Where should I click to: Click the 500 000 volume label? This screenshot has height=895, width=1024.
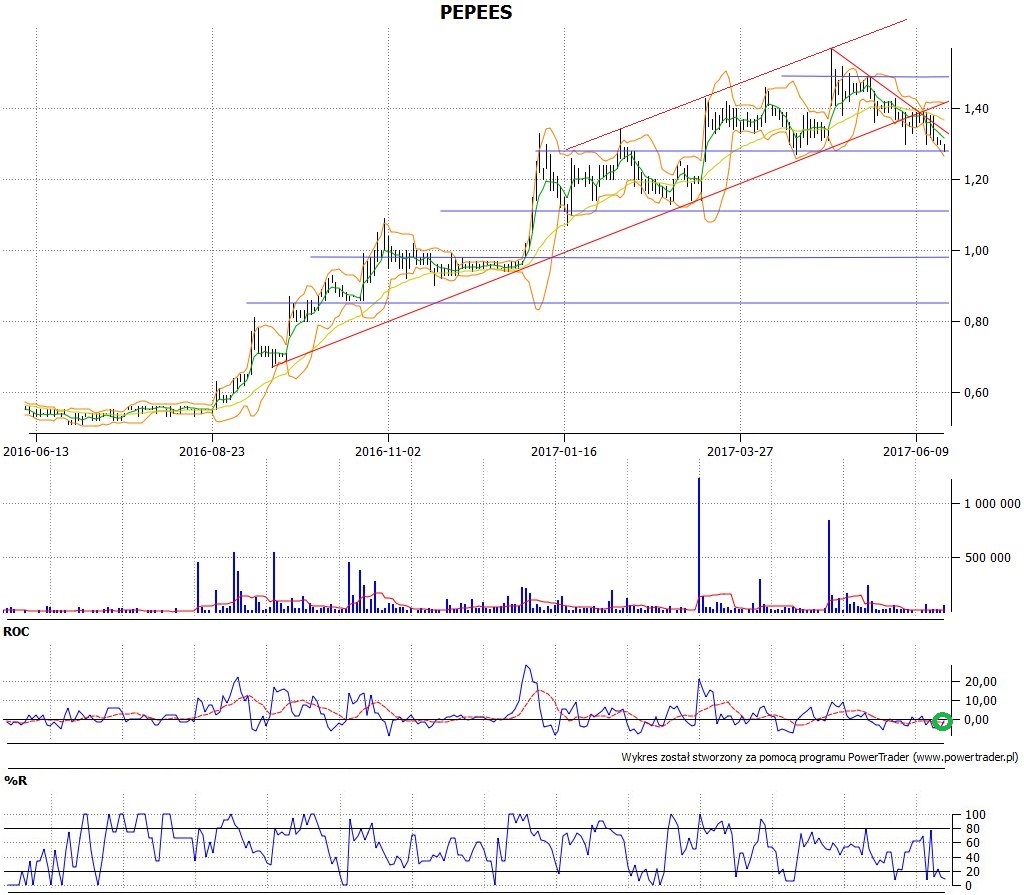pos(987,558)
